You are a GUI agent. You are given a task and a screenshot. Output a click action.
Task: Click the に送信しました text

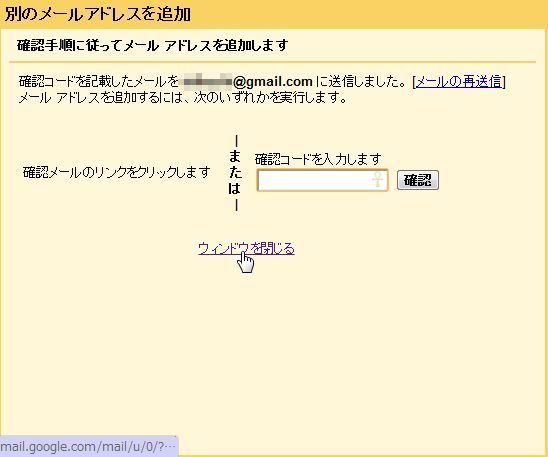pos(361,81)
